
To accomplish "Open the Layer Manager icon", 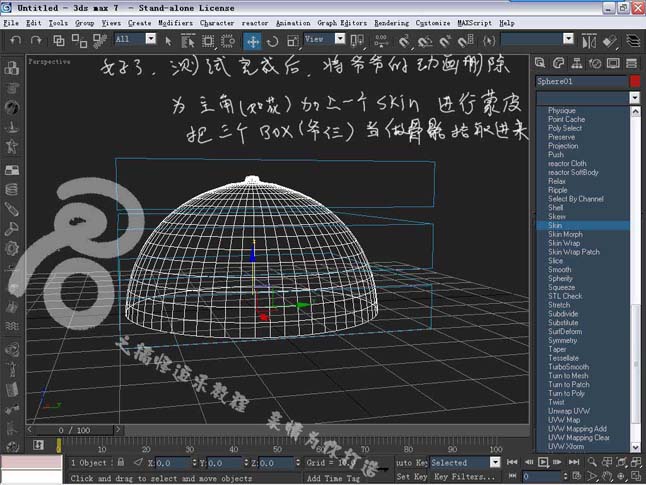I will tap(633, 41).
